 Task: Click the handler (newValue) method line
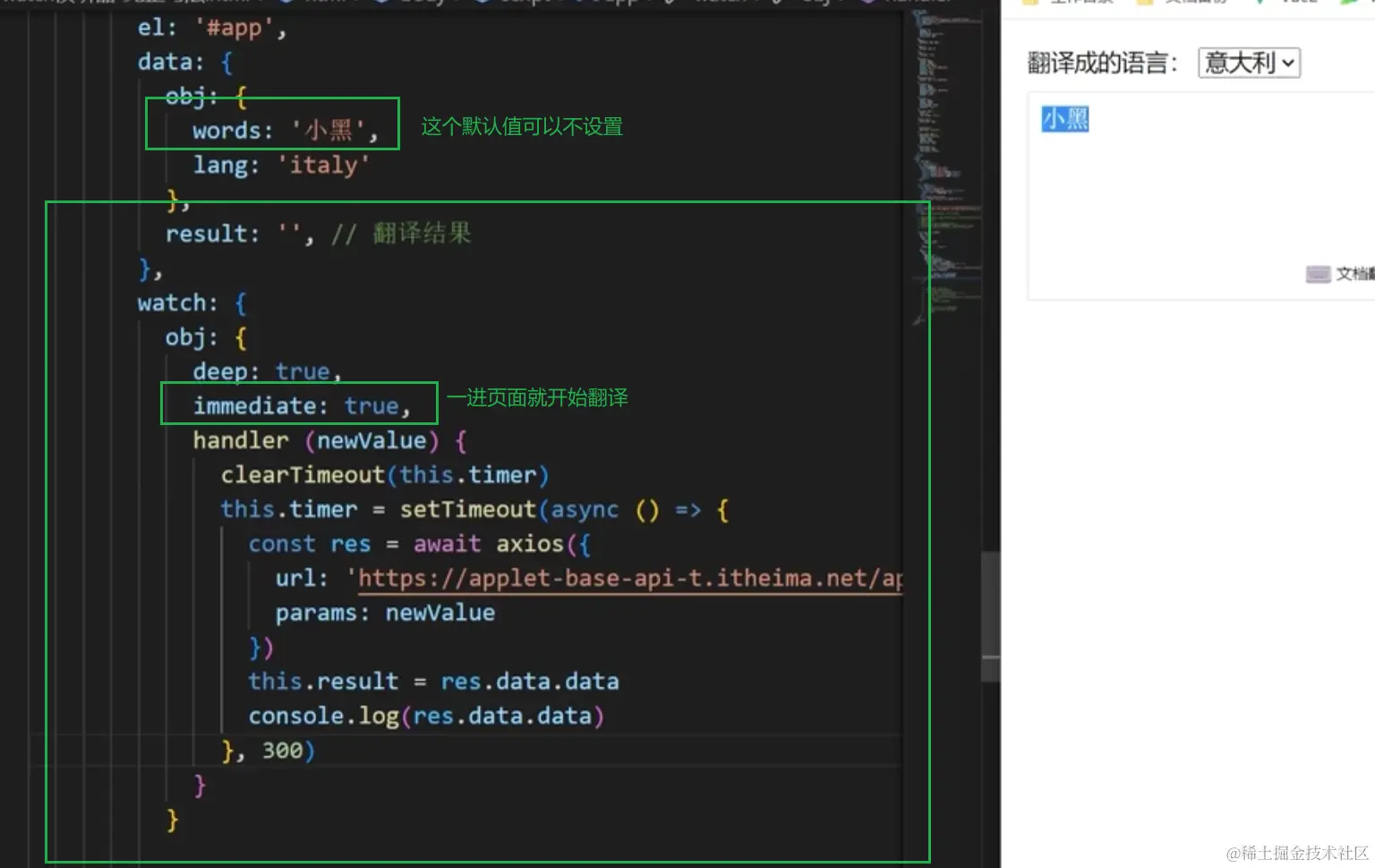pos(329,441)
